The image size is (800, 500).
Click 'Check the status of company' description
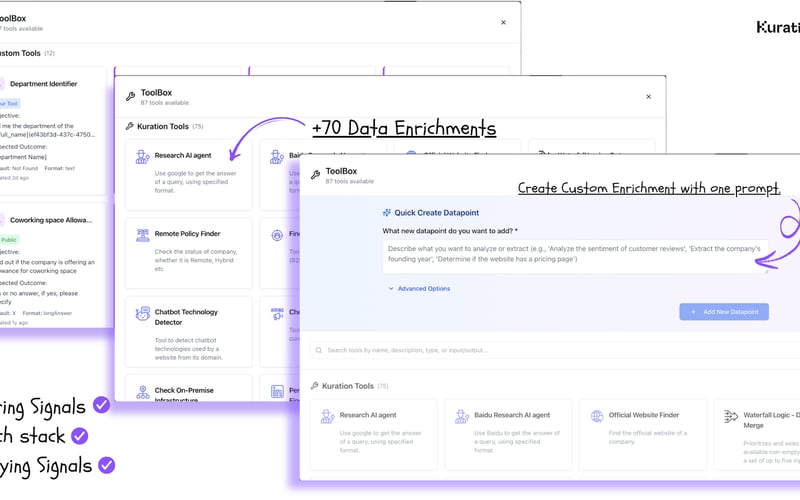pyautogui.click(x=195, y=260)
